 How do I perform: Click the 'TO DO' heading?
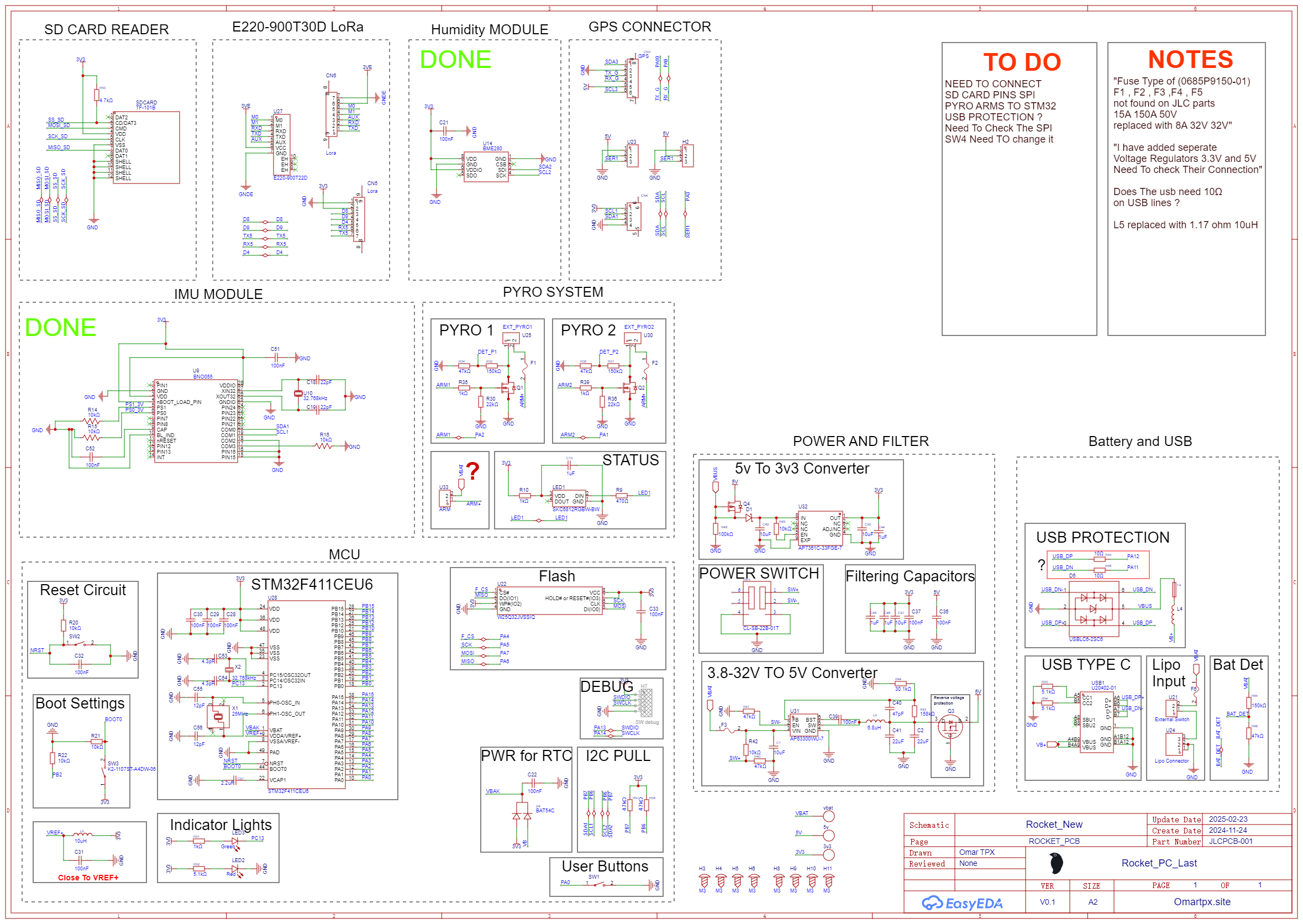tap(1022, 61)
